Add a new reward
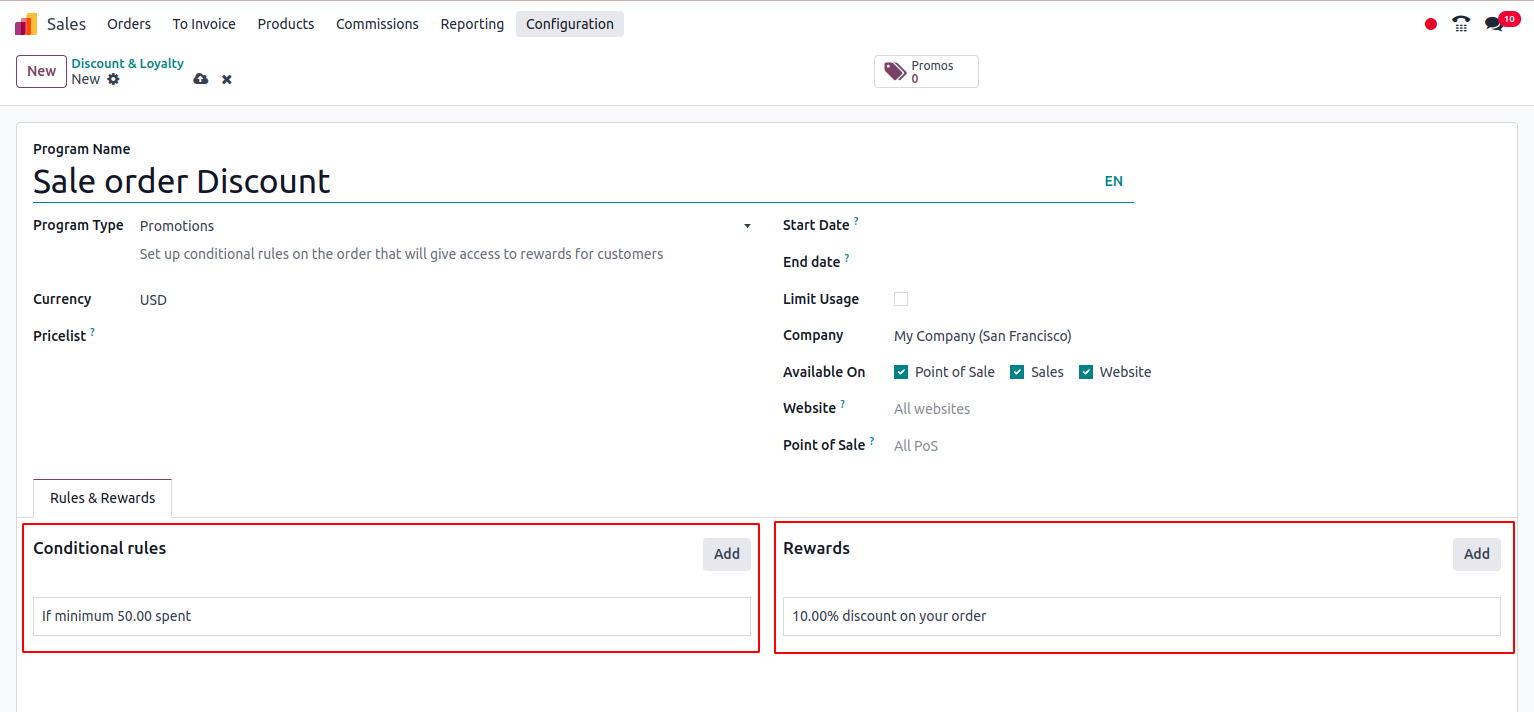Image resolution: width=1534 pixels, height=712 pixels. (x=1477, y=554)
